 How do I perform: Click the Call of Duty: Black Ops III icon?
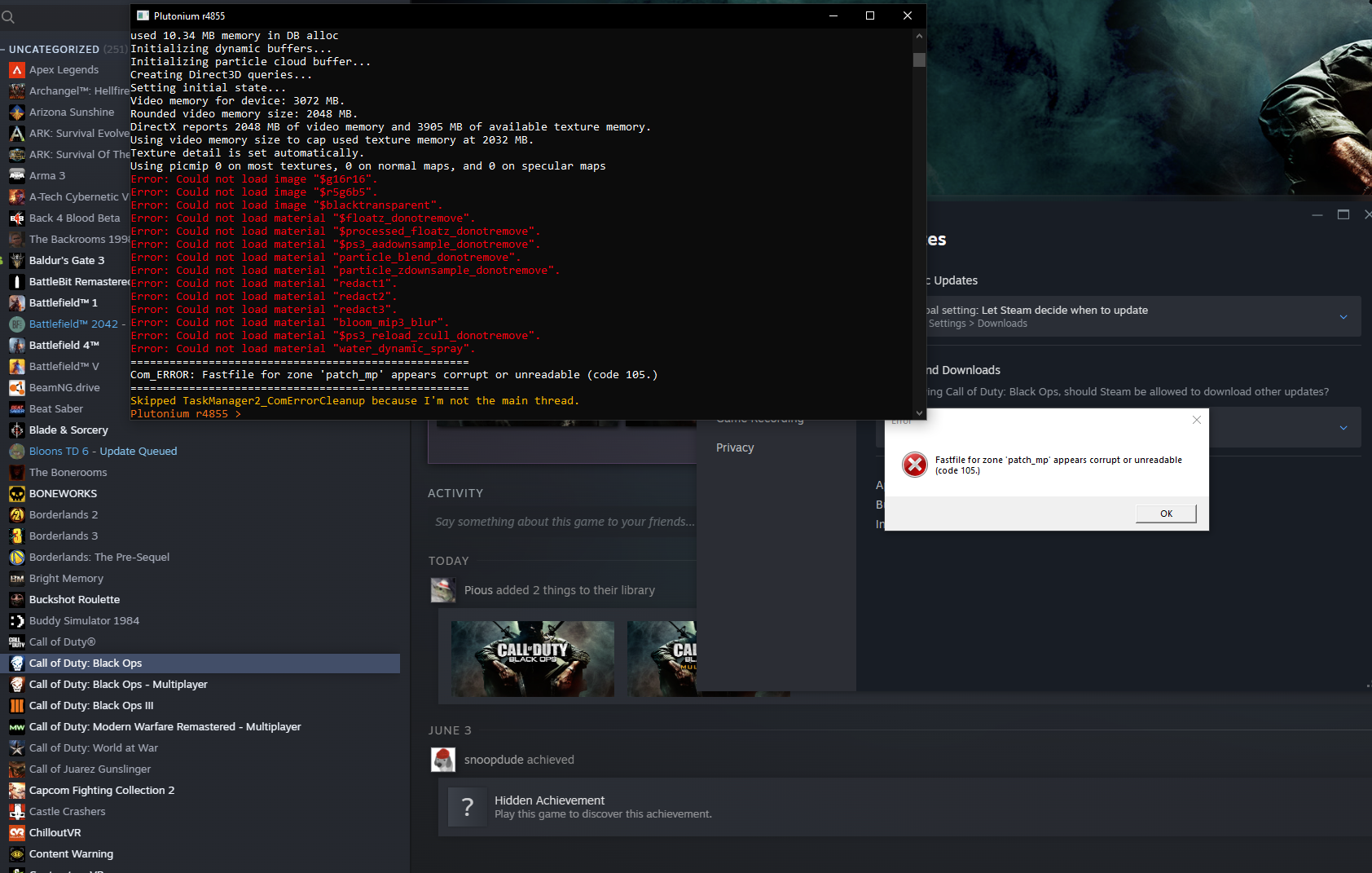pyautogui.click(x=17, y=706)
